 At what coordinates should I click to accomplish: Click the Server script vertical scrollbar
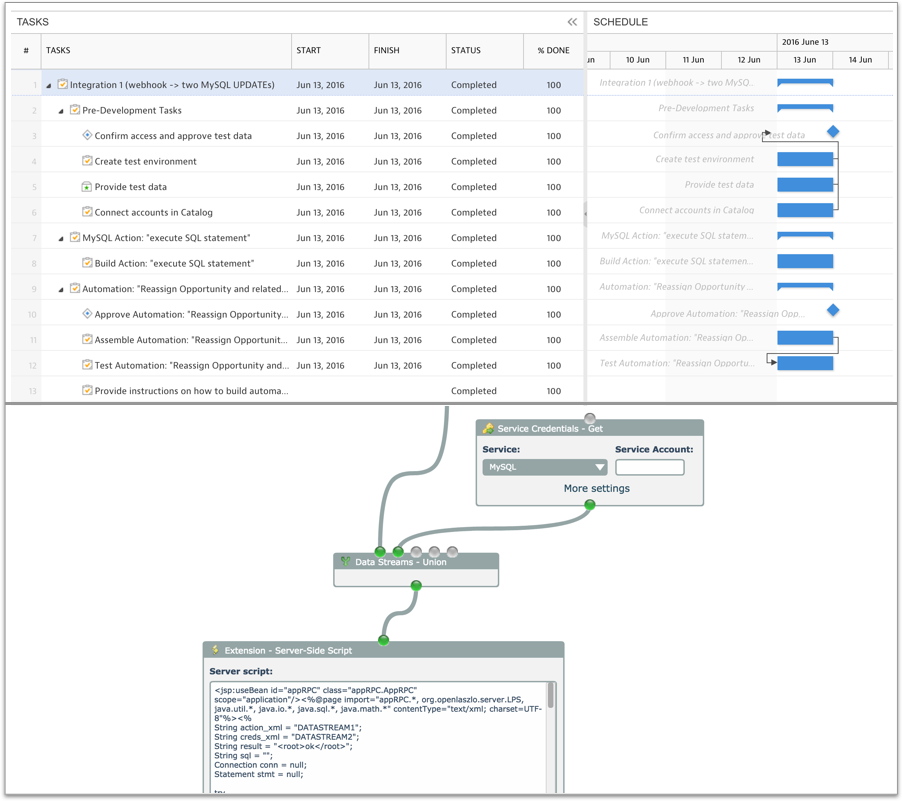point(550,696)
